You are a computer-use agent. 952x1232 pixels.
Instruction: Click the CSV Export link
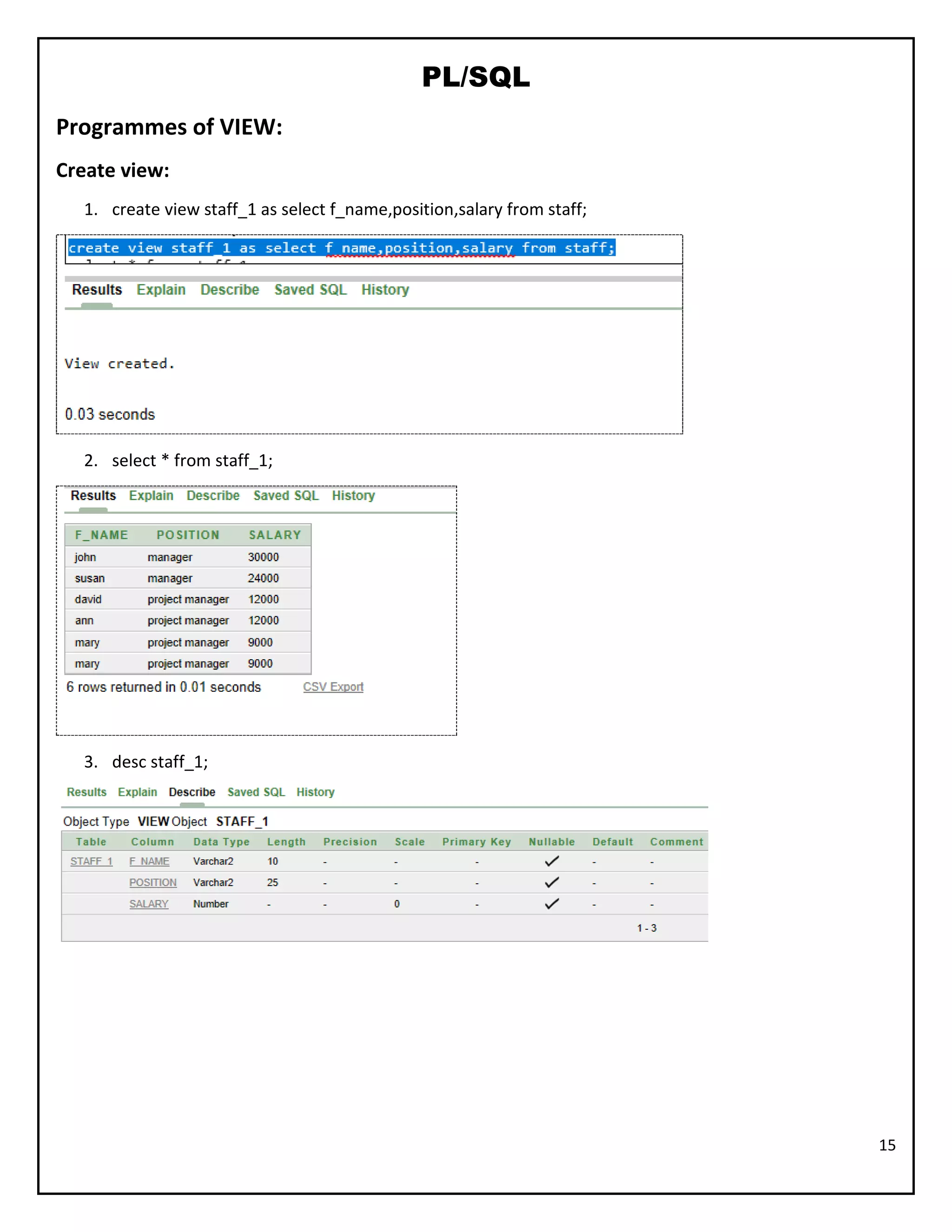tap(333, 687)
